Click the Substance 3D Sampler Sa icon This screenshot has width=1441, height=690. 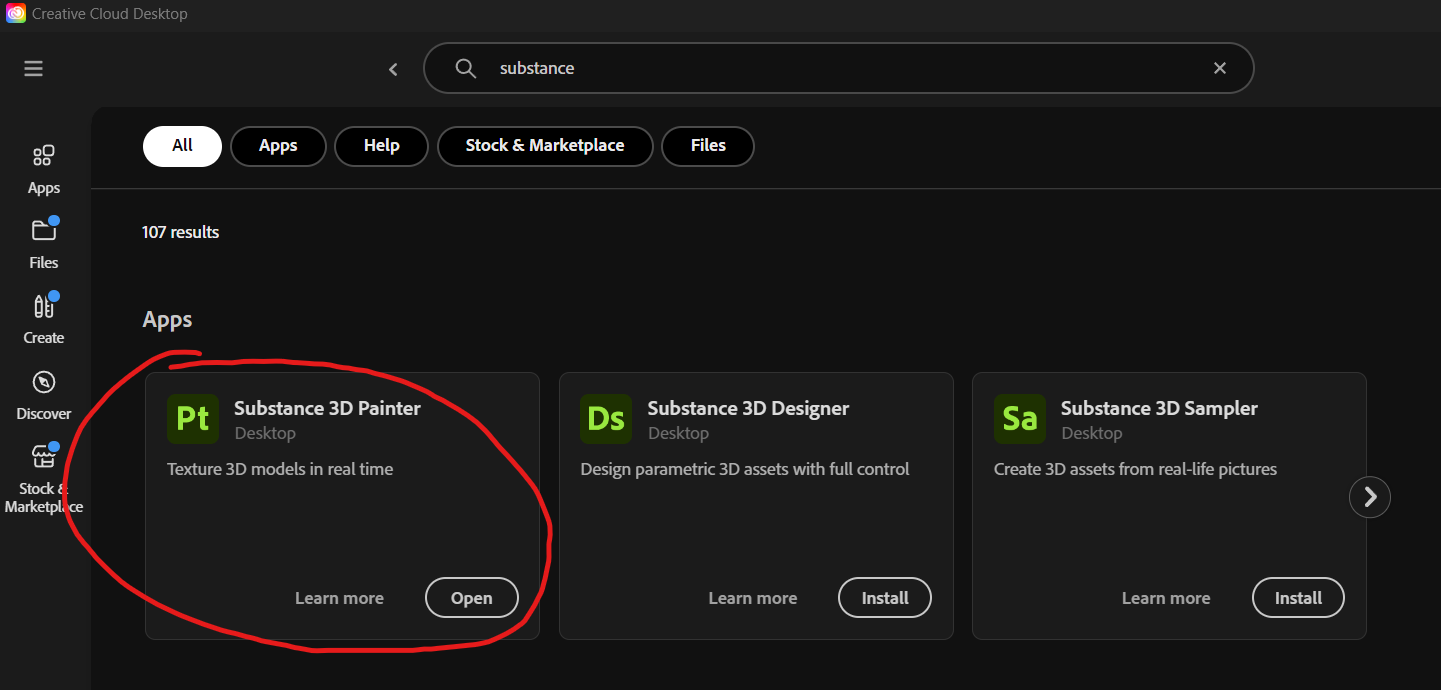tap(1019, 418)
